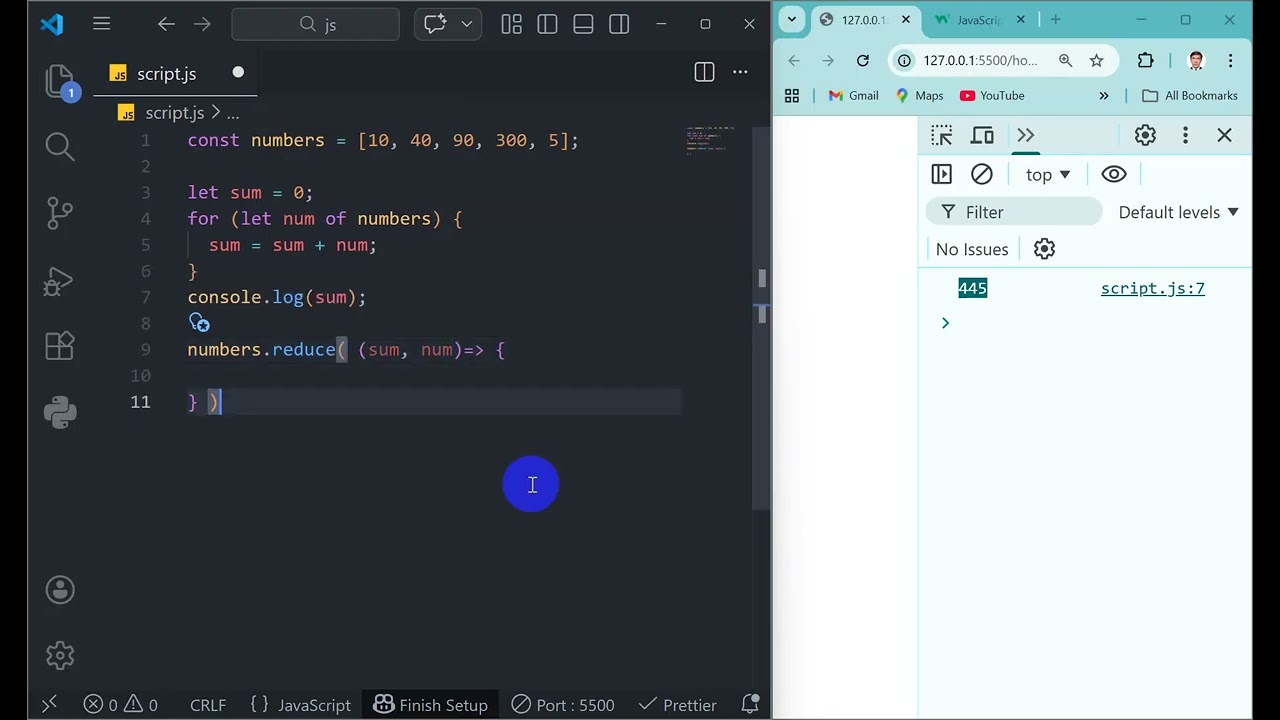1280x720 pixels.
Task: Open the VS Code hamburger menu
Action: coord(102,24)
